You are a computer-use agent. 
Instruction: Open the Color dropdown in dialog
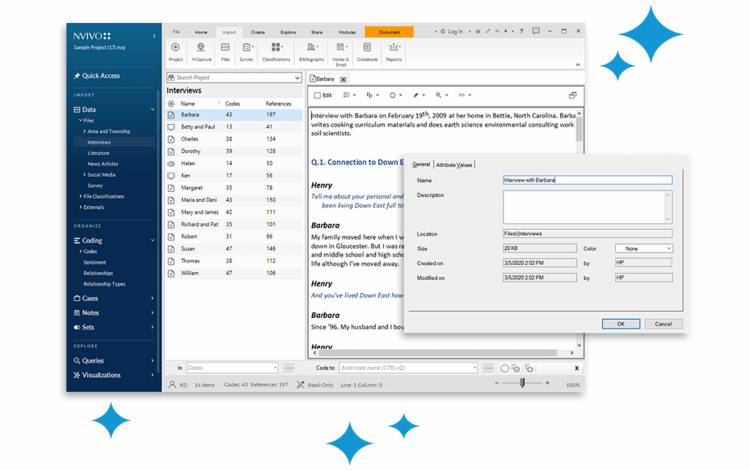[644, 249]
